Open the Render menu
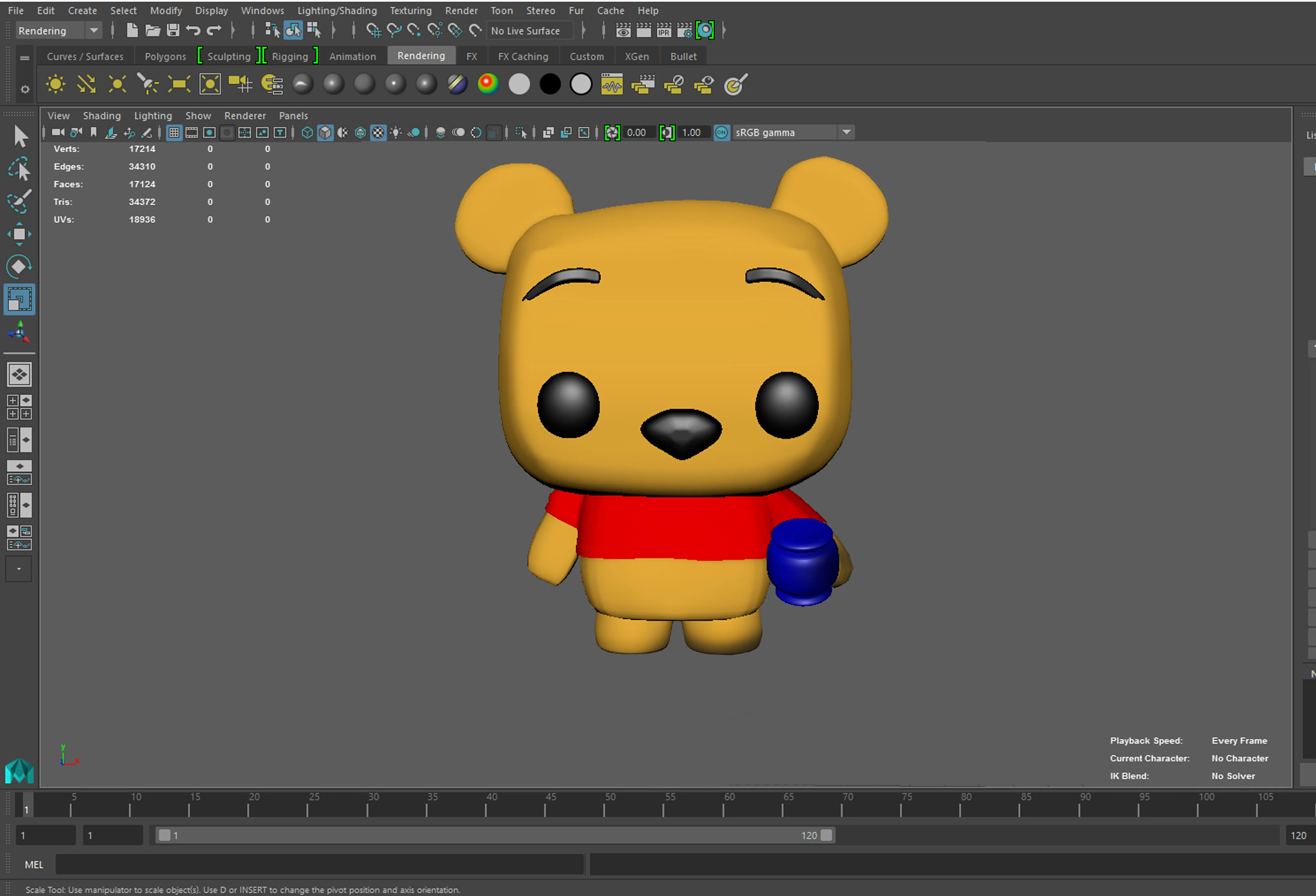Image resolution: width=1316 pixels, height=896 pixels. 461,10
